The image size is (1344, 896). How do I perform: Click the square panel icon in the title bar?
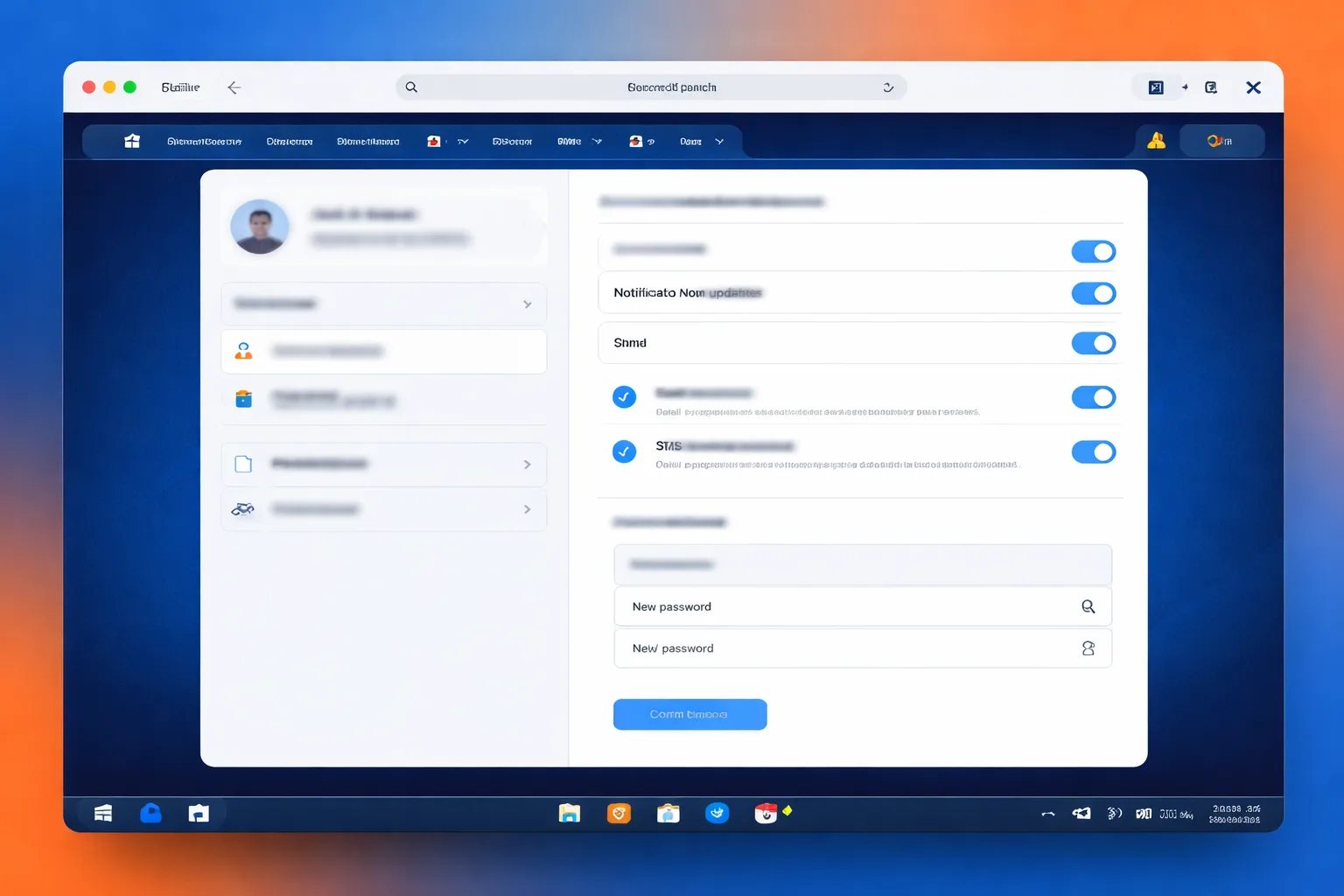pyautogui.click(x=1156, y=87)
